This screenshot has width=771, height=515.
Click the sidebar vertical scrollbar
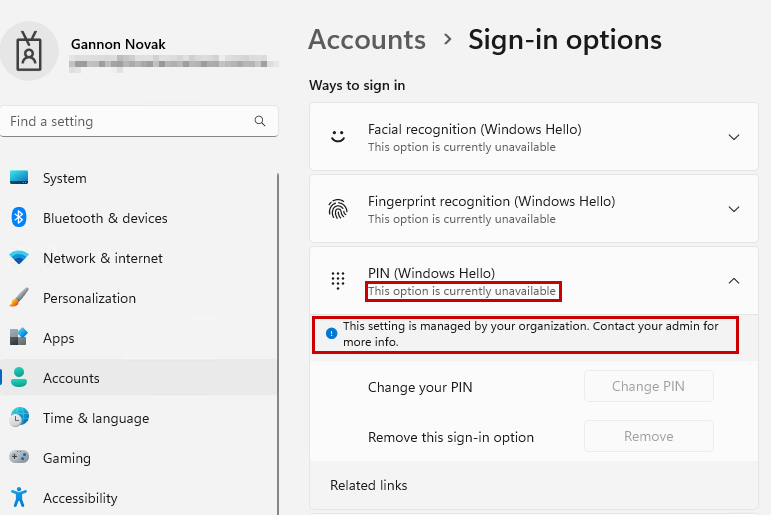coord(277,340)
